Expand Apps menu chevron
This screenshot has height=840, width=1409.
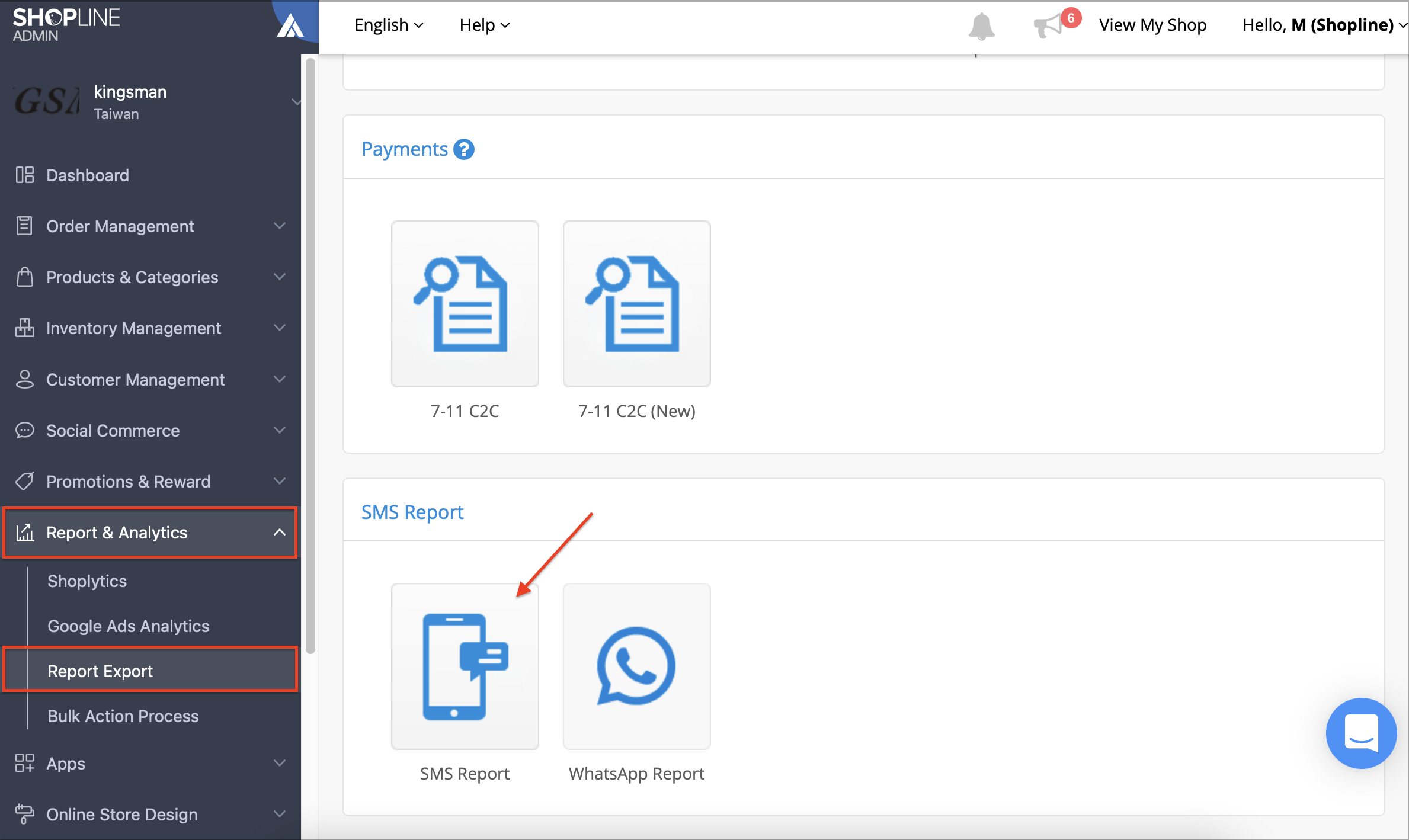click(x=280, y=763)
